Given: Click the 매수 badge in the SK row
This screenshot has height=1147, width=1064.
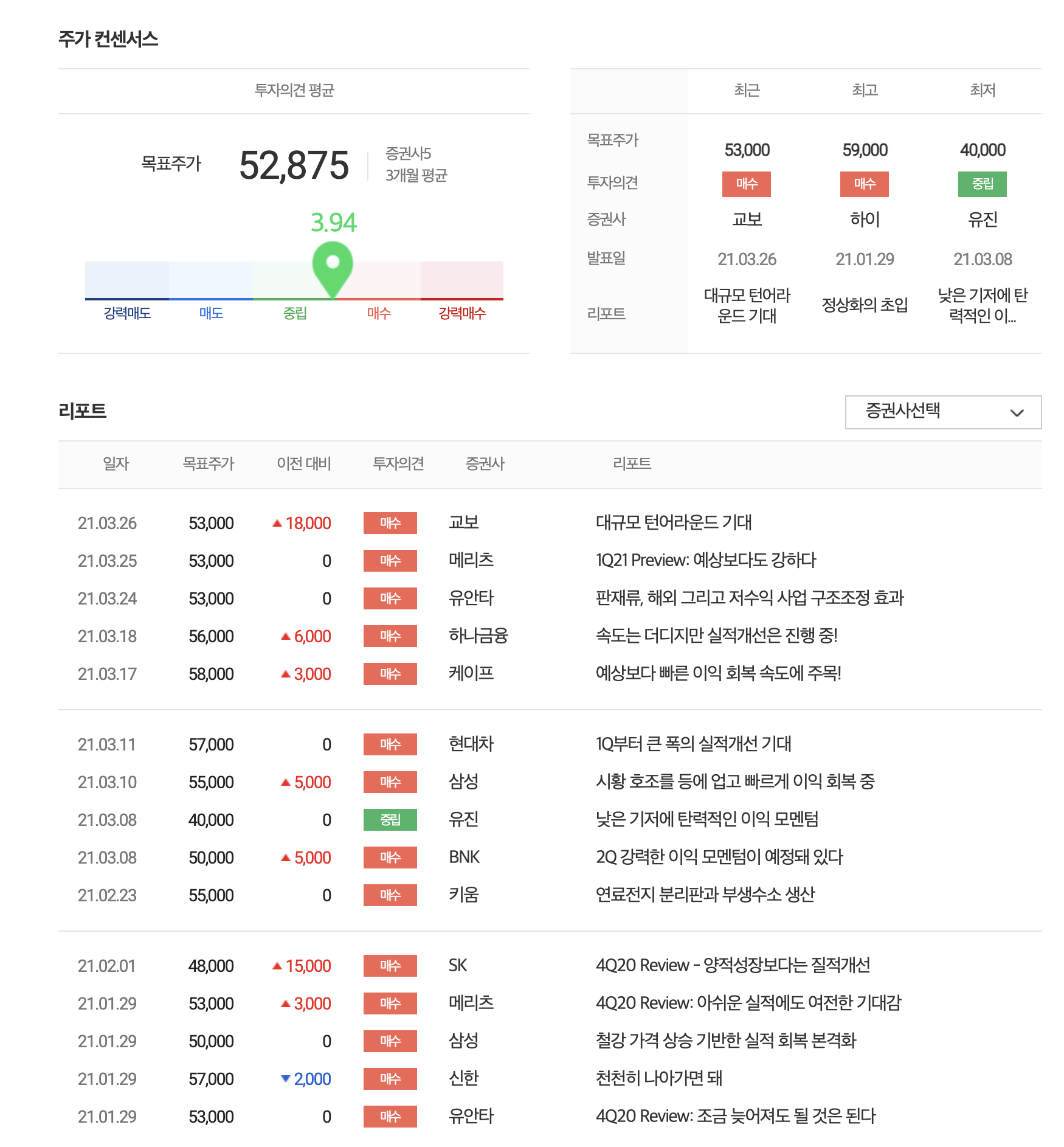Looking at the screenshot, I should coord(390,966).
